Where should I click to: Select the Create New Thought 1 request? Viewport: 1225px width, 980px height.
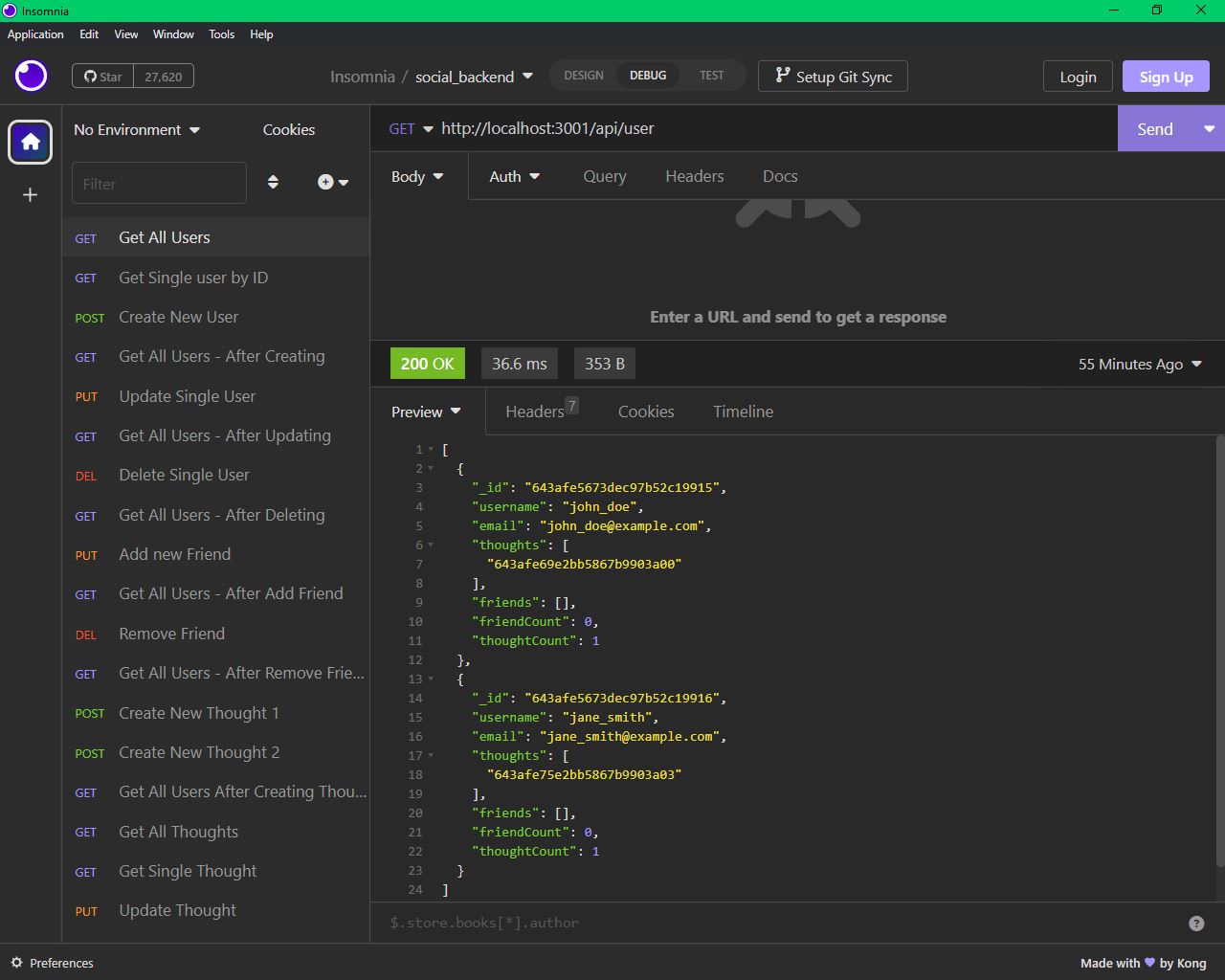[216, 713]
